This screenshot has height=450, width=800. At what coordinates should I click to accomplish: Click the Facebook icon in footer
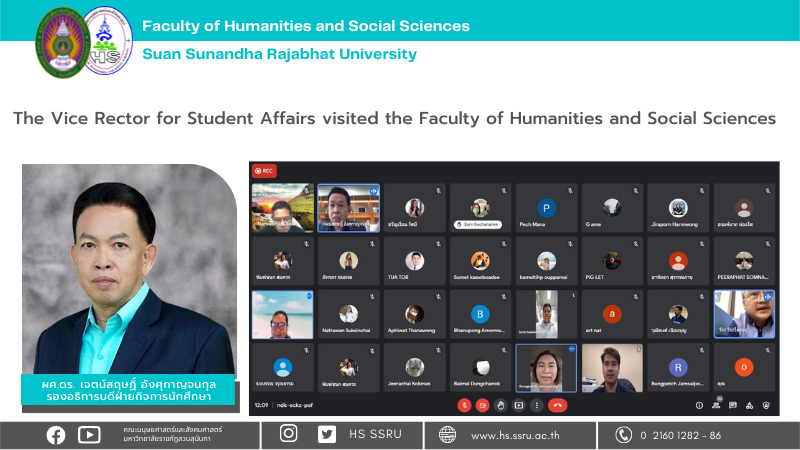coord(56,434)
